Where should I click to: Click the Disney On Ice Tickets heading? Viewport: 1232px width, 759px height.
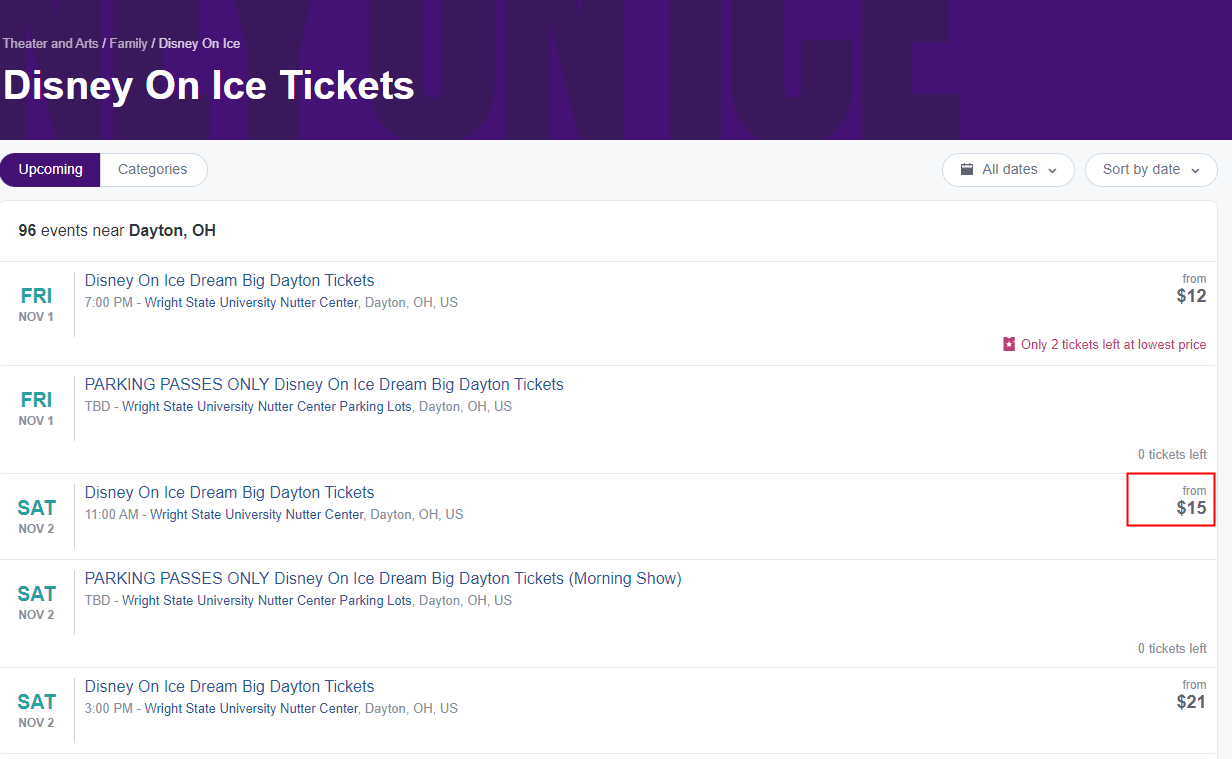click(209, 85)
